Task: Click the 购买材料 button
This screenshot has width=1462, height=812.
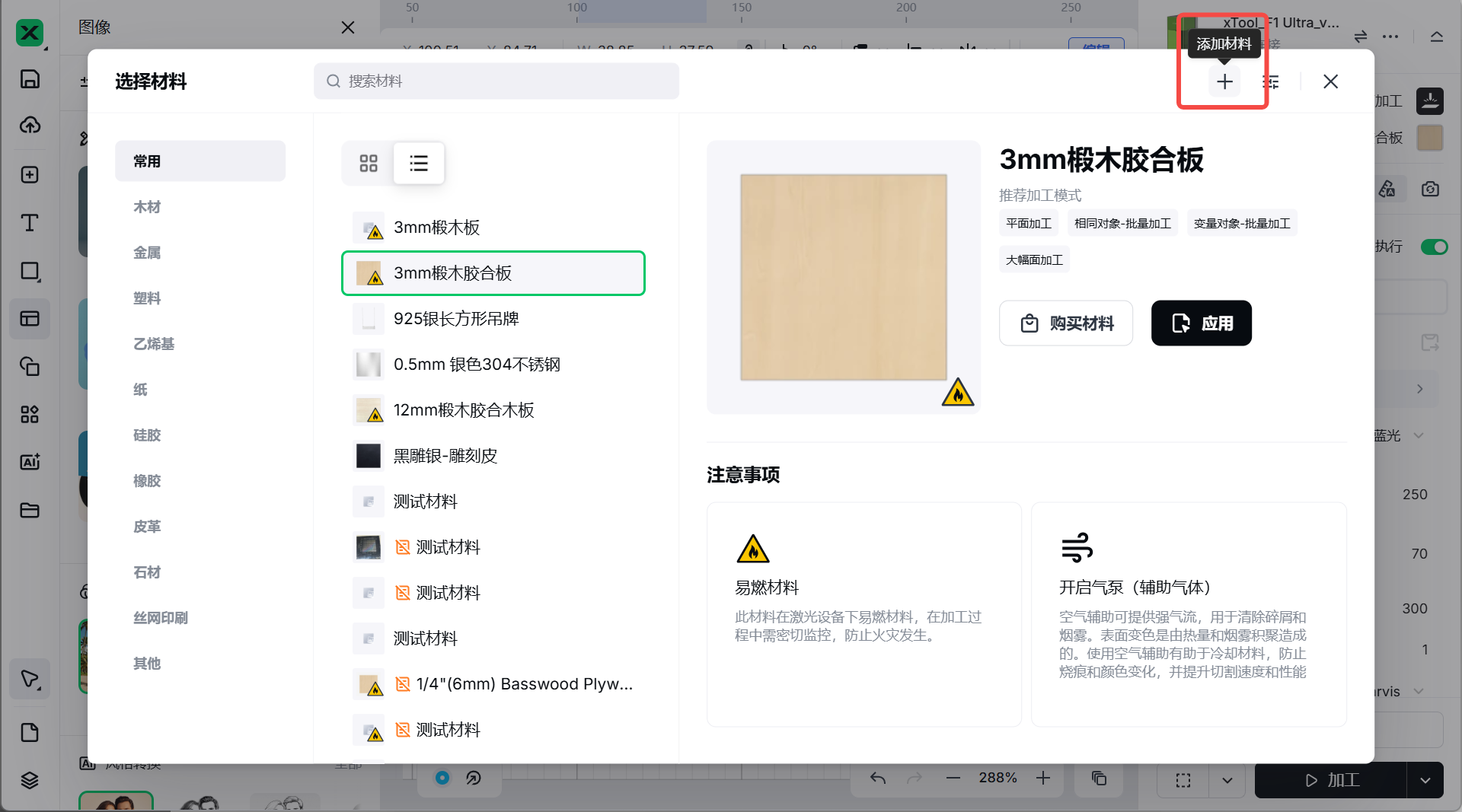Action: point(1066,323)
